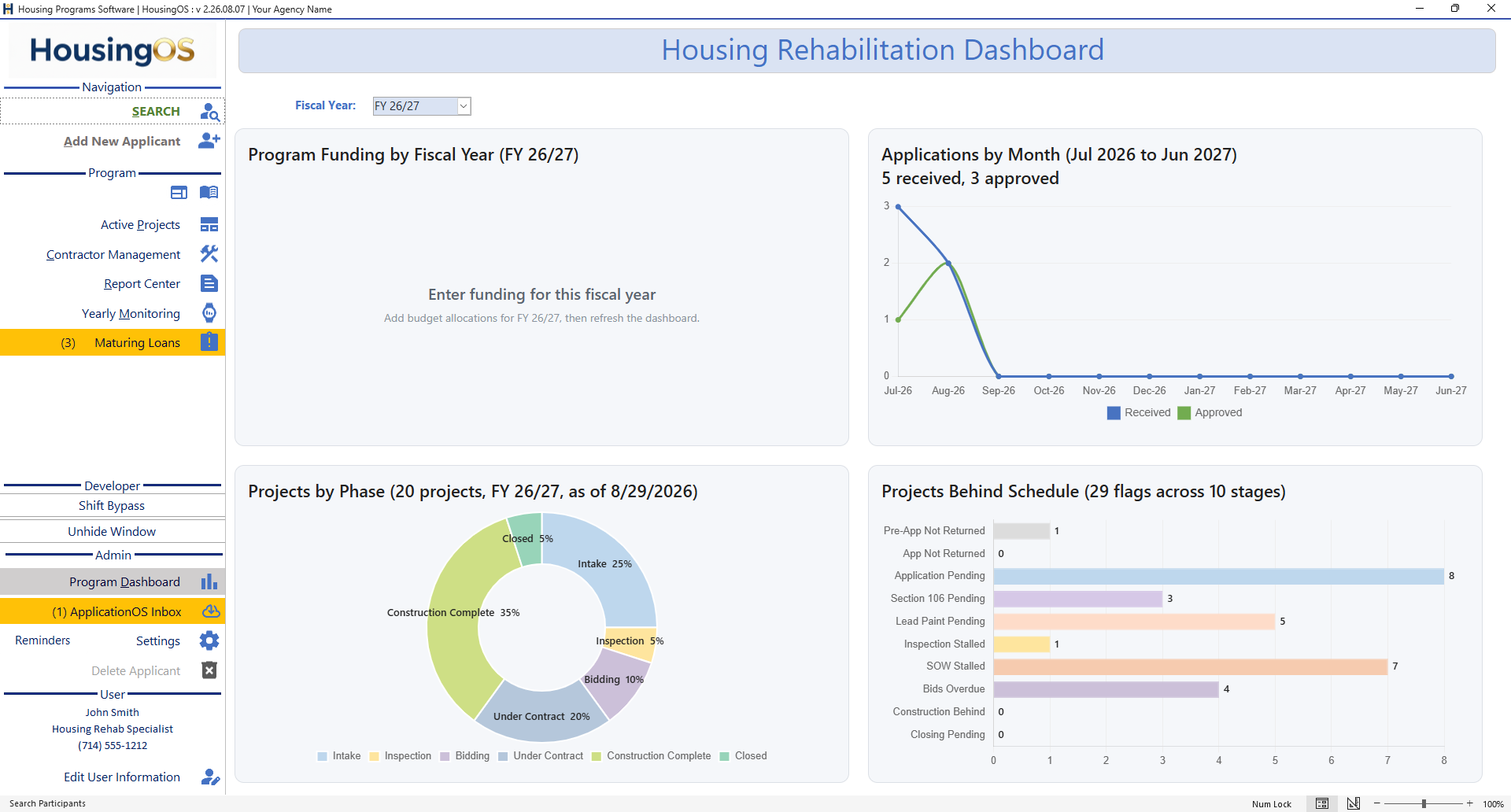Click the Settings gear icon

(x=209, y=640)
